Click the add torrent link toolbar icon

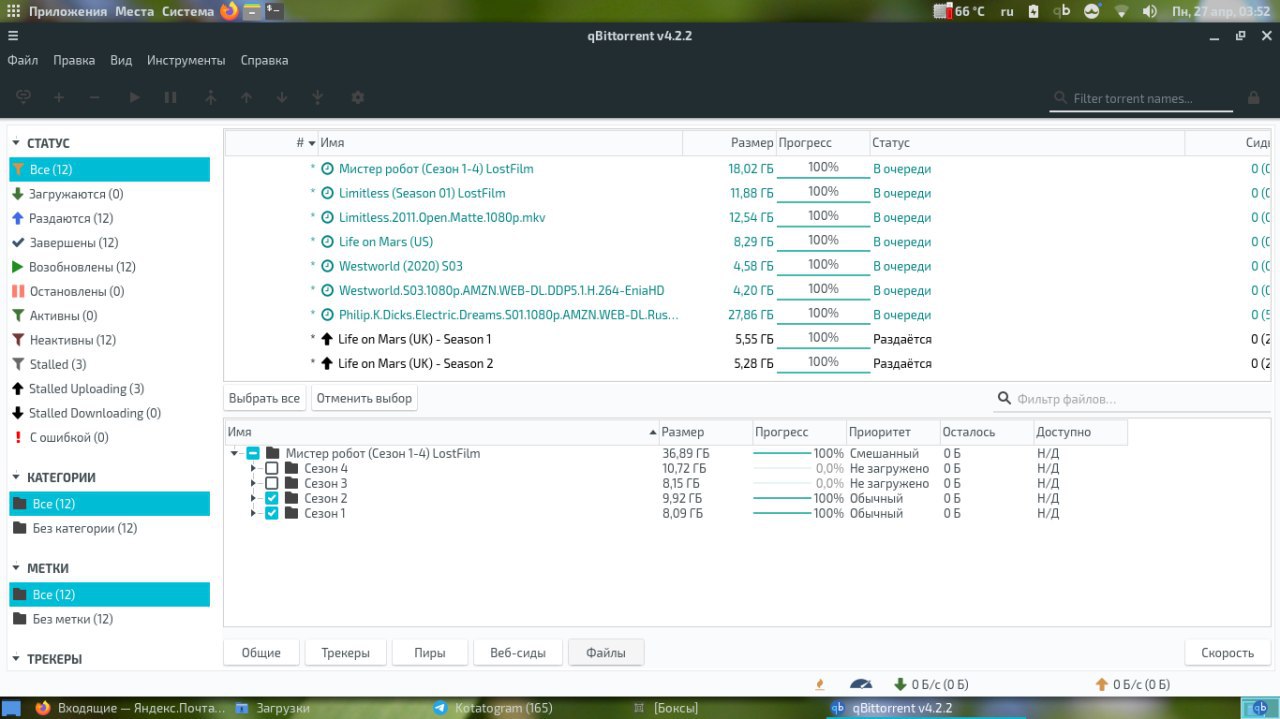[24, 98]
